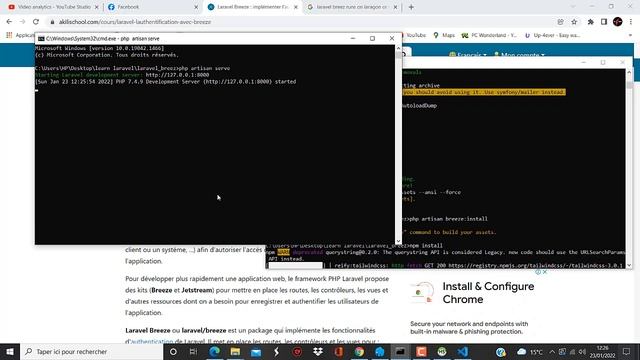Open the Up-4ever bookmark

point(552,36)
